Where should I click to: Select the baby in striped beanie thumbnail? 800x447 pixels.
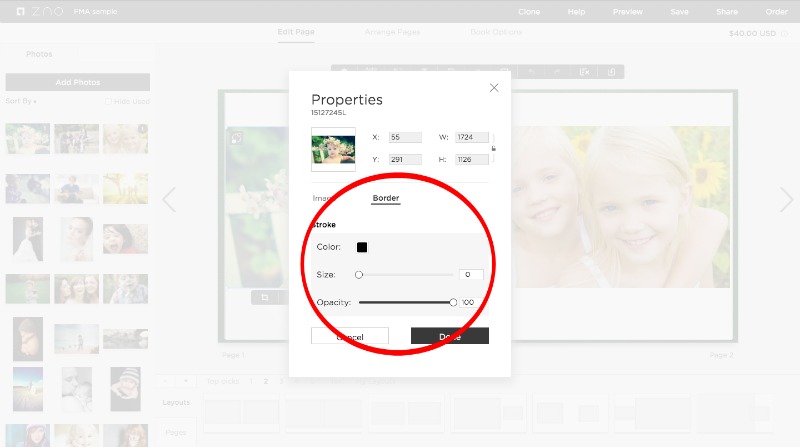click(x=126, y=389)
